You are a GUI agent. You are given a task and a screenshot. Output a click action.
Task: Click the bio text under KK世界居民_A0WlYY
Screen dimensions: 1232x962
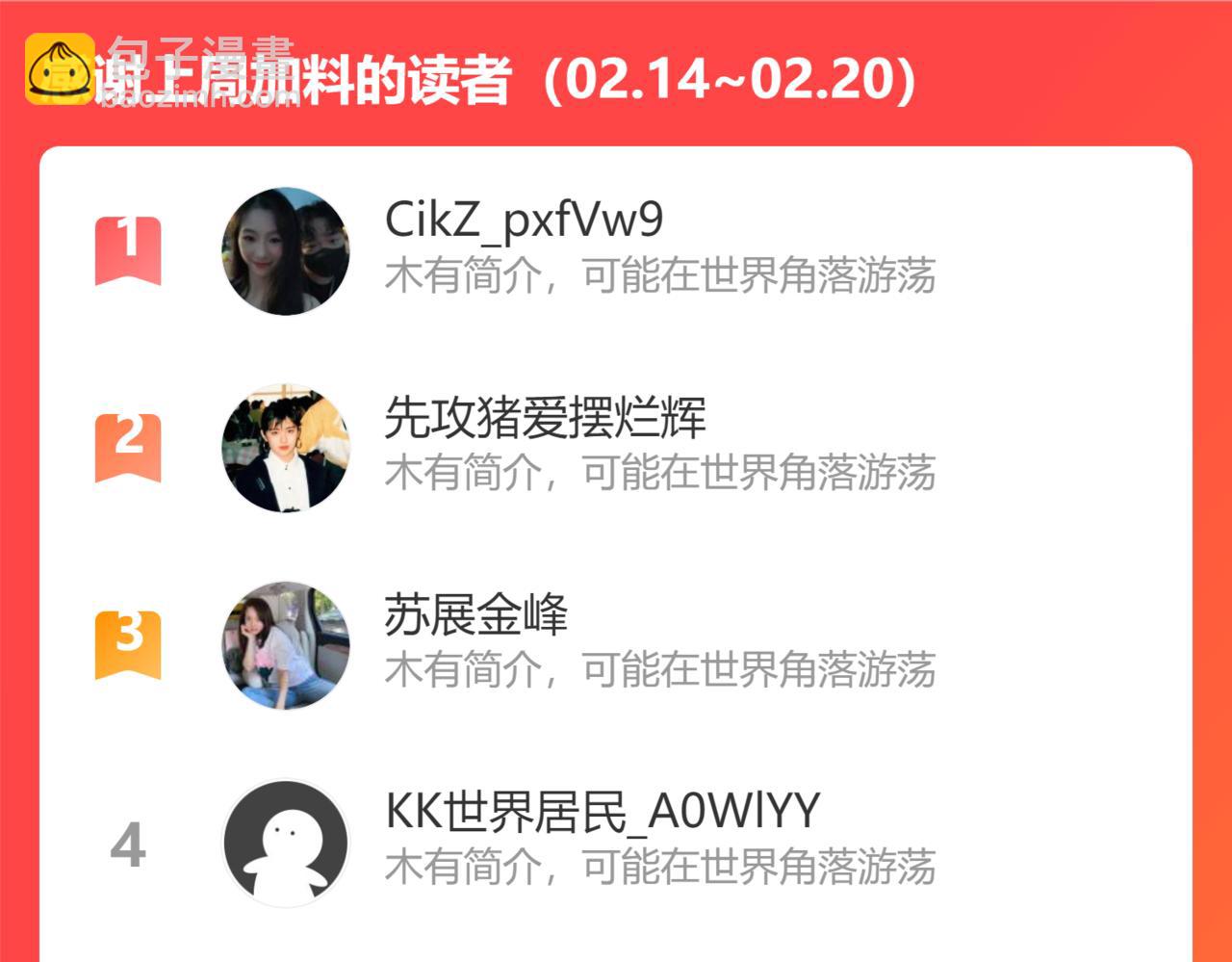coord(660,867)
